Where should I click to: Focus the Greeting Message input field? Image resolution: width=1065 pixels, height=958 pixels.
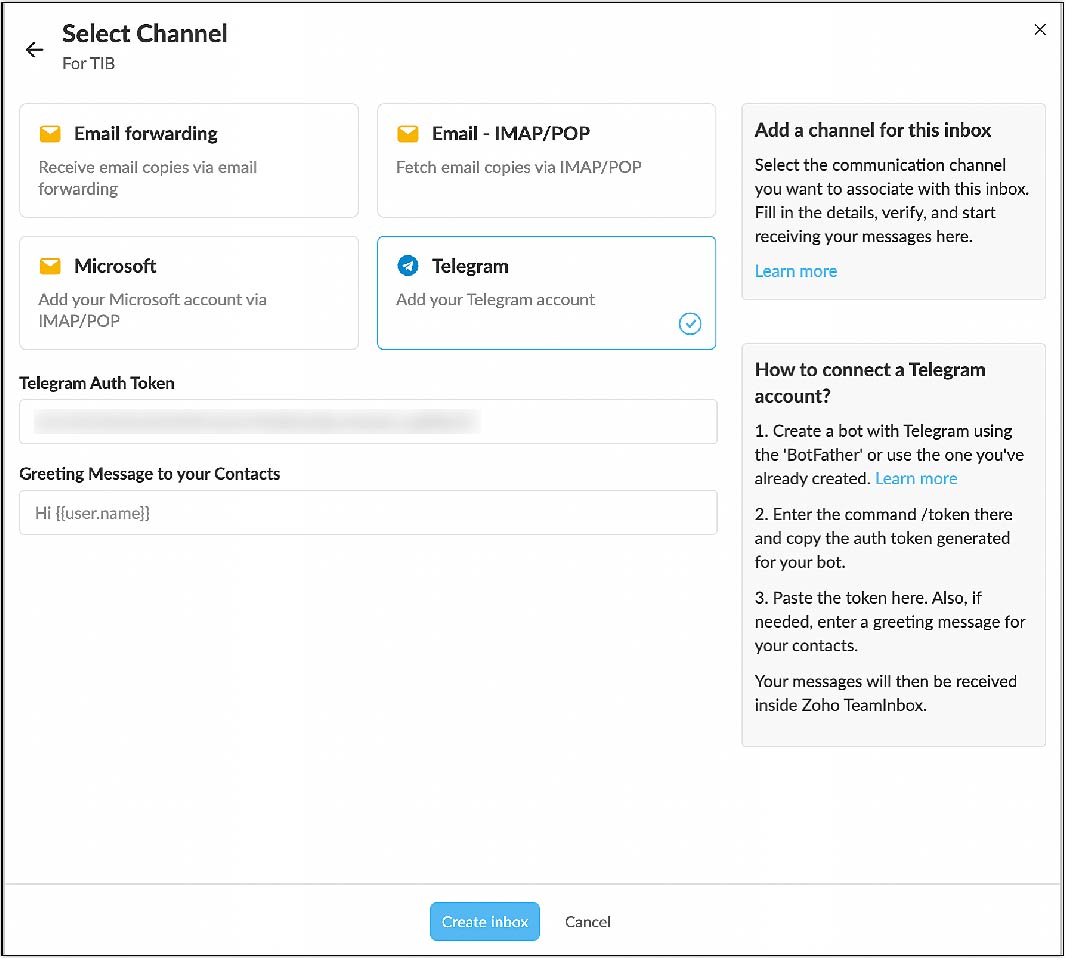point(368,512)
